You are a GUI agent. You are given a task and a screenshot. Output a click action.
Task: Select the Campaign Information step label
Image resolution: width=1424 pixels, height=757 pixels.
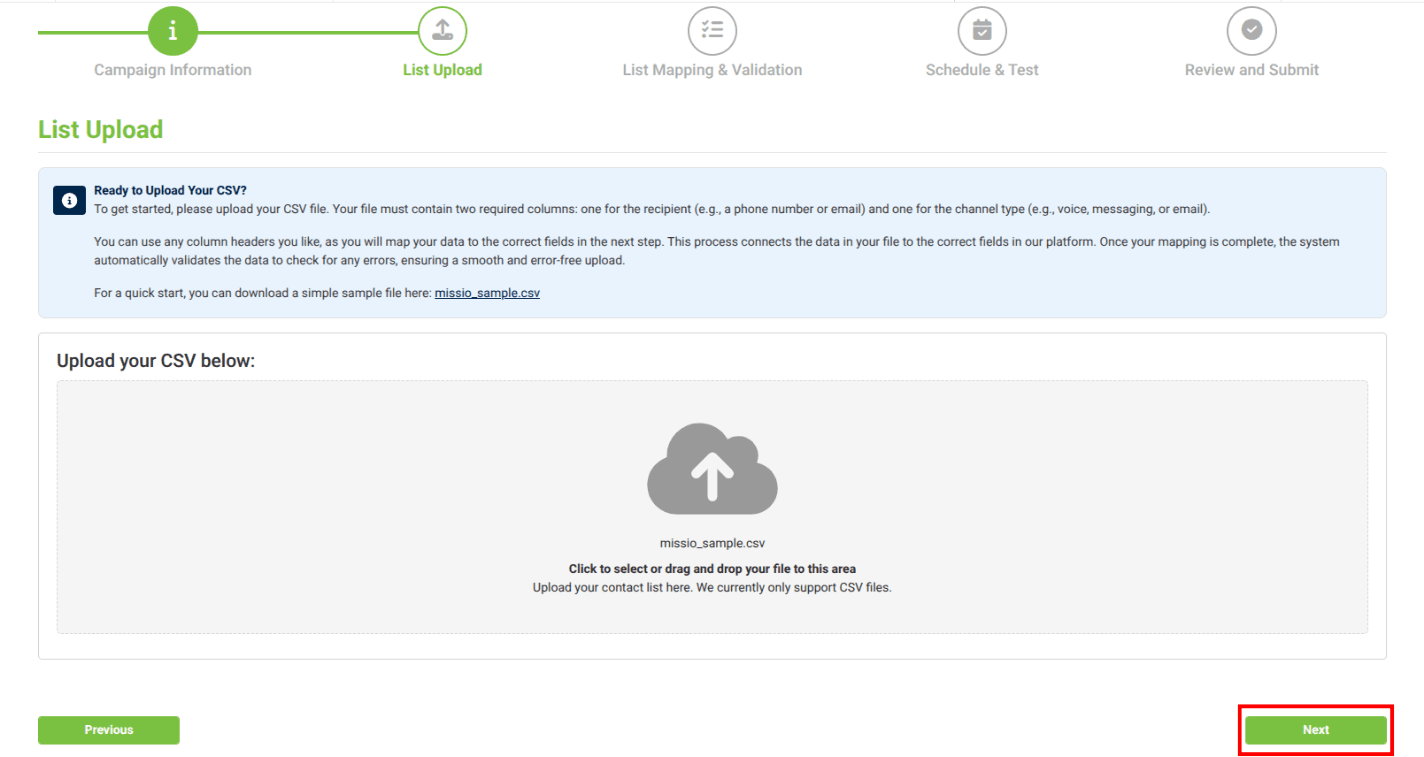173,70
